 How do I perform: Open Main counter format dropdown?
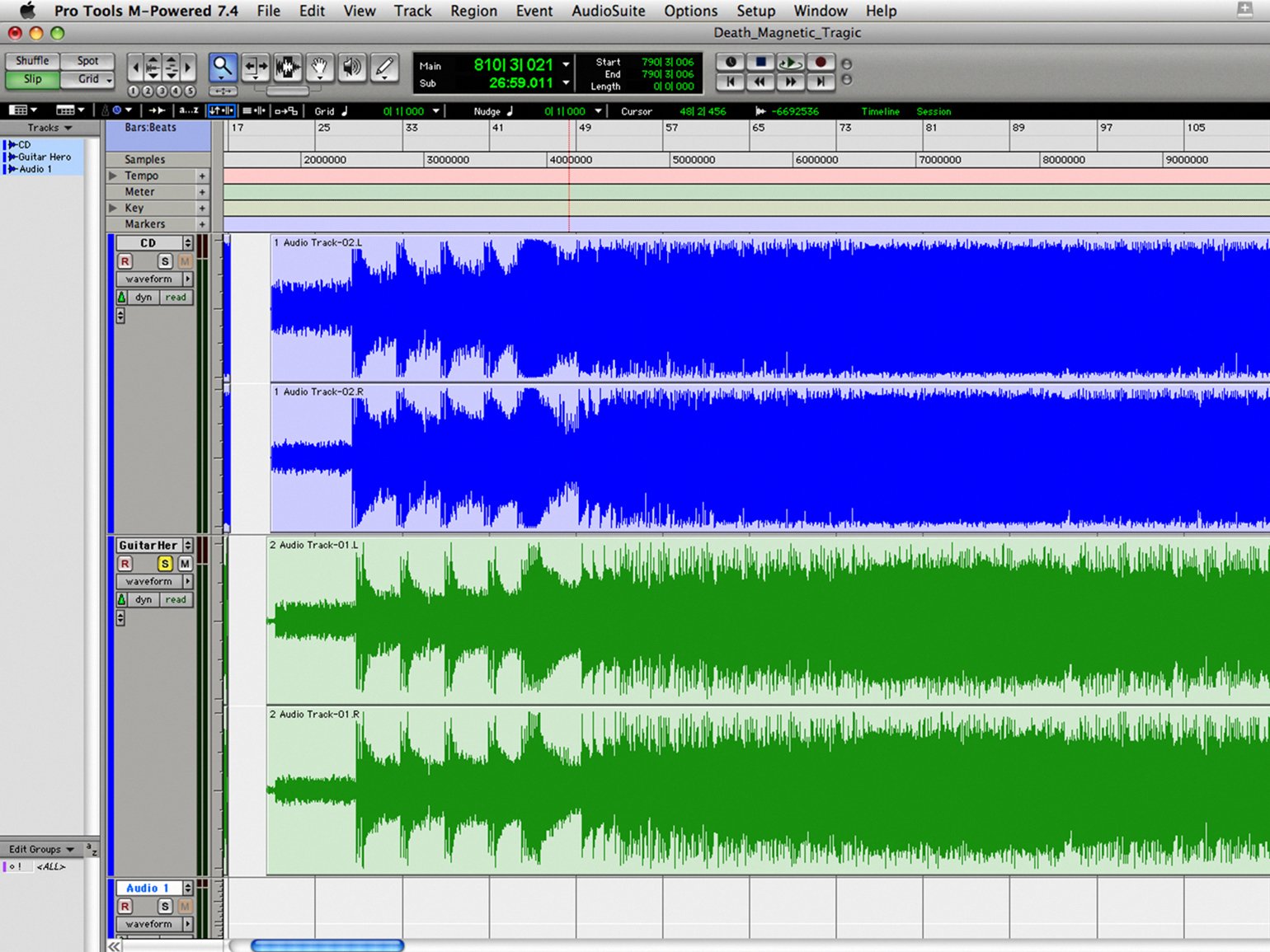click(x=566, y=64)
